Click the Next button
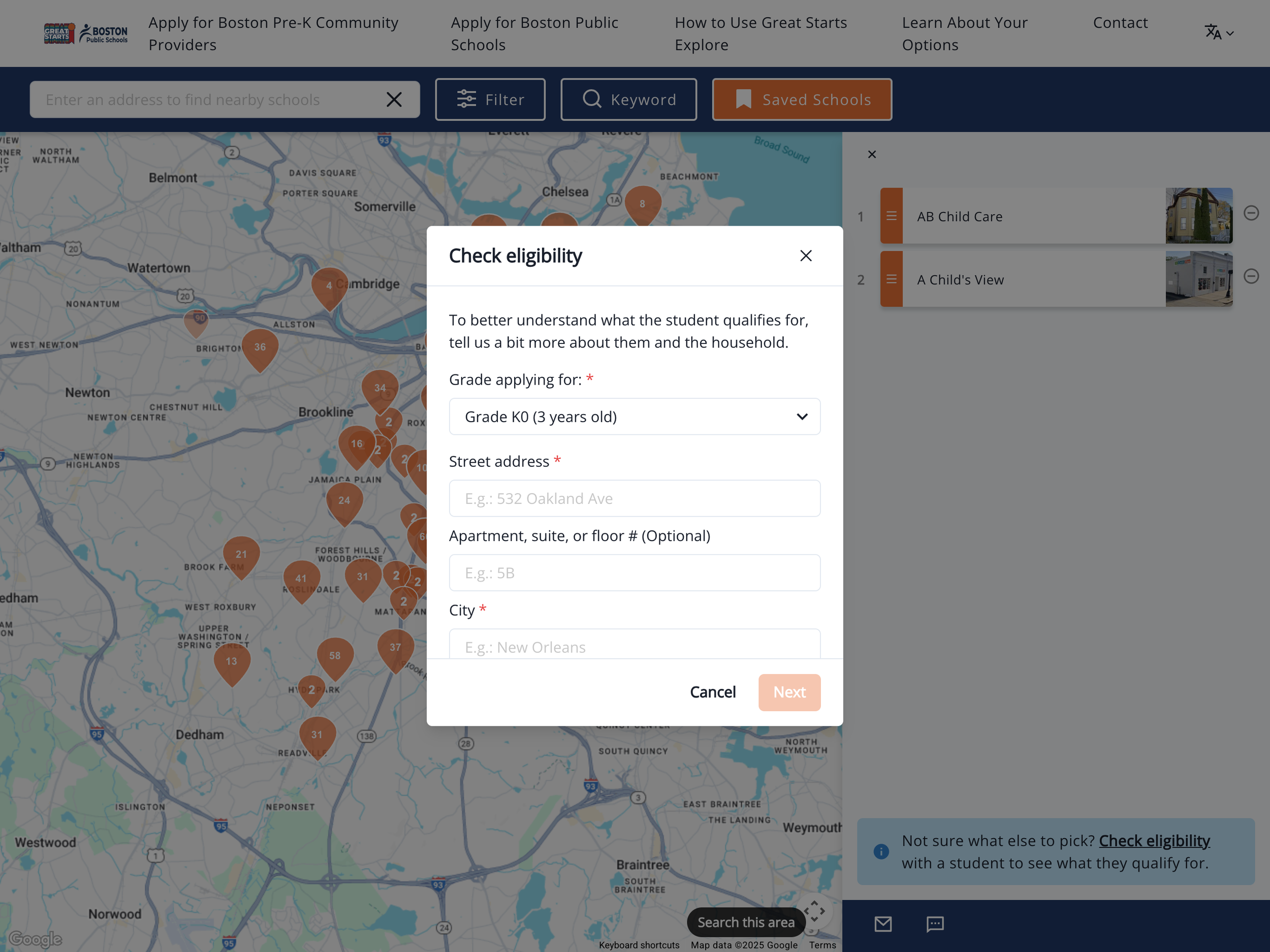This screenshot has width=1270, height=952. pos(789,692)
